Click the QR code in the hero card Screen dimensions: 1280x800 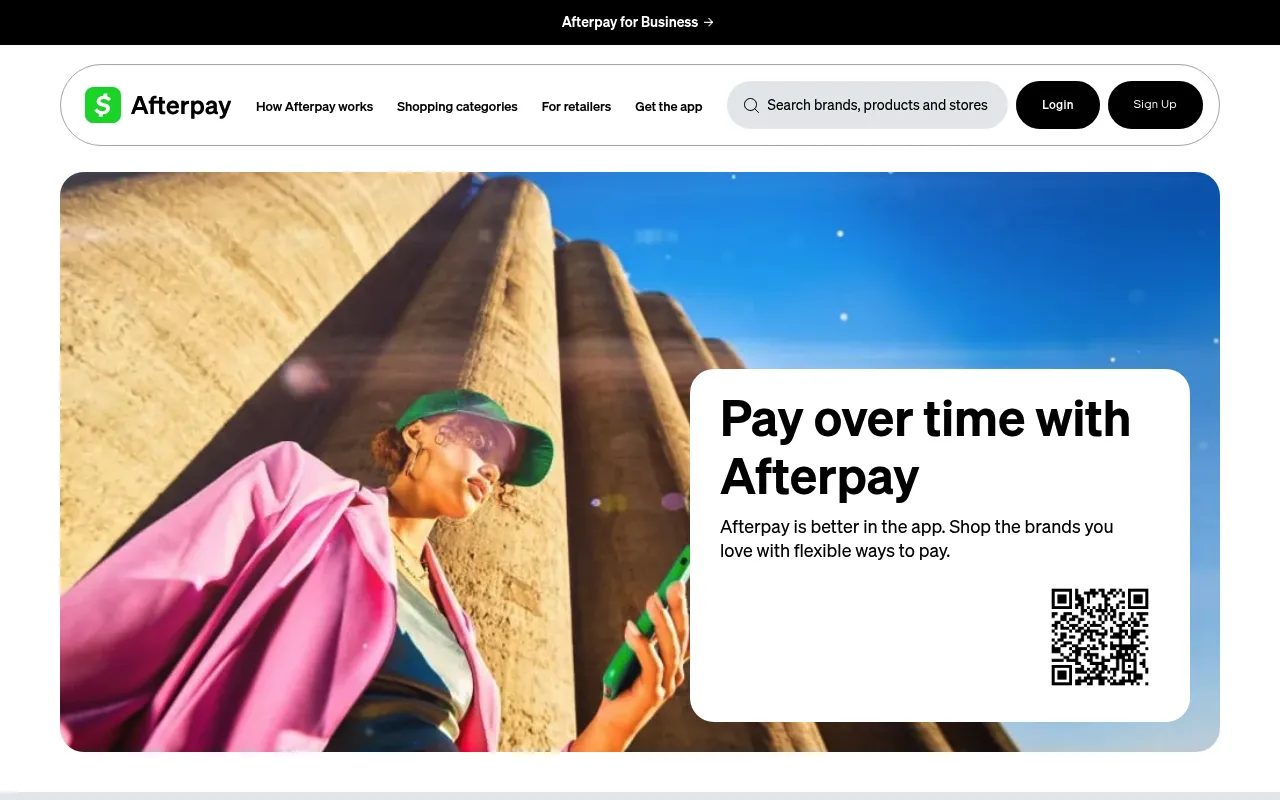[1100, 637]
